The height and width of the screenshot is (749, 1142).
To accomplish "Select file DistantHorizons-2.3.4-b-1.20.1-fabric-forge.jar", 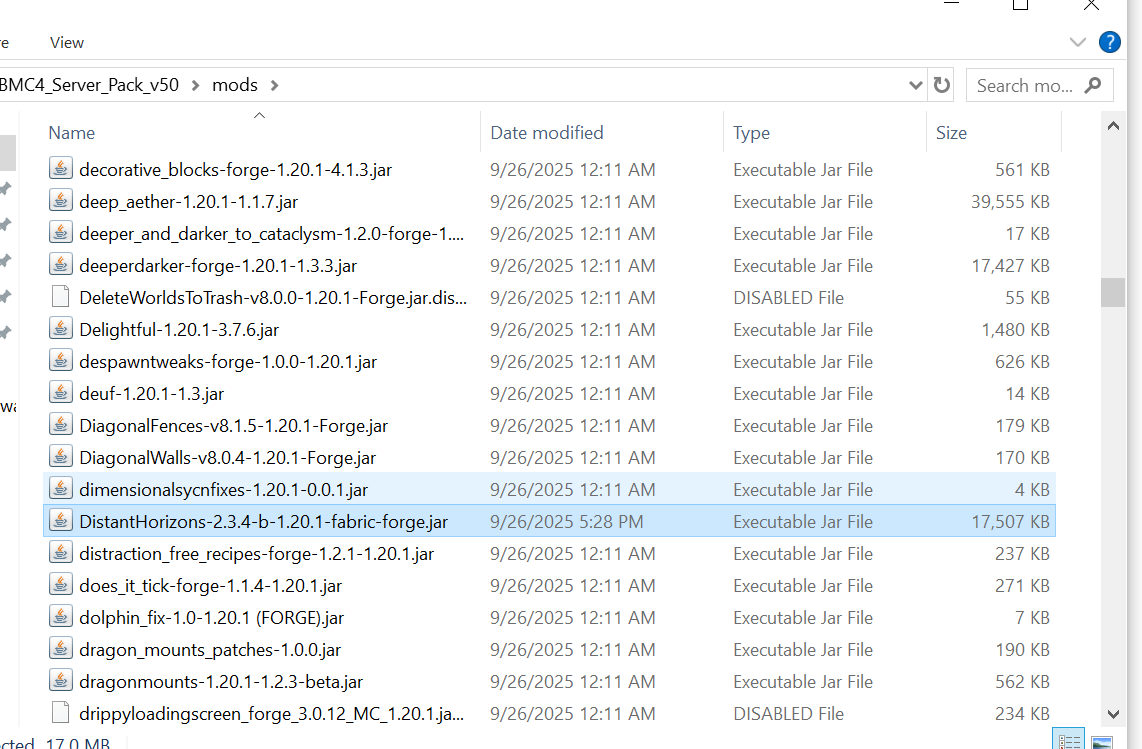I will click(x=264, y=522).
